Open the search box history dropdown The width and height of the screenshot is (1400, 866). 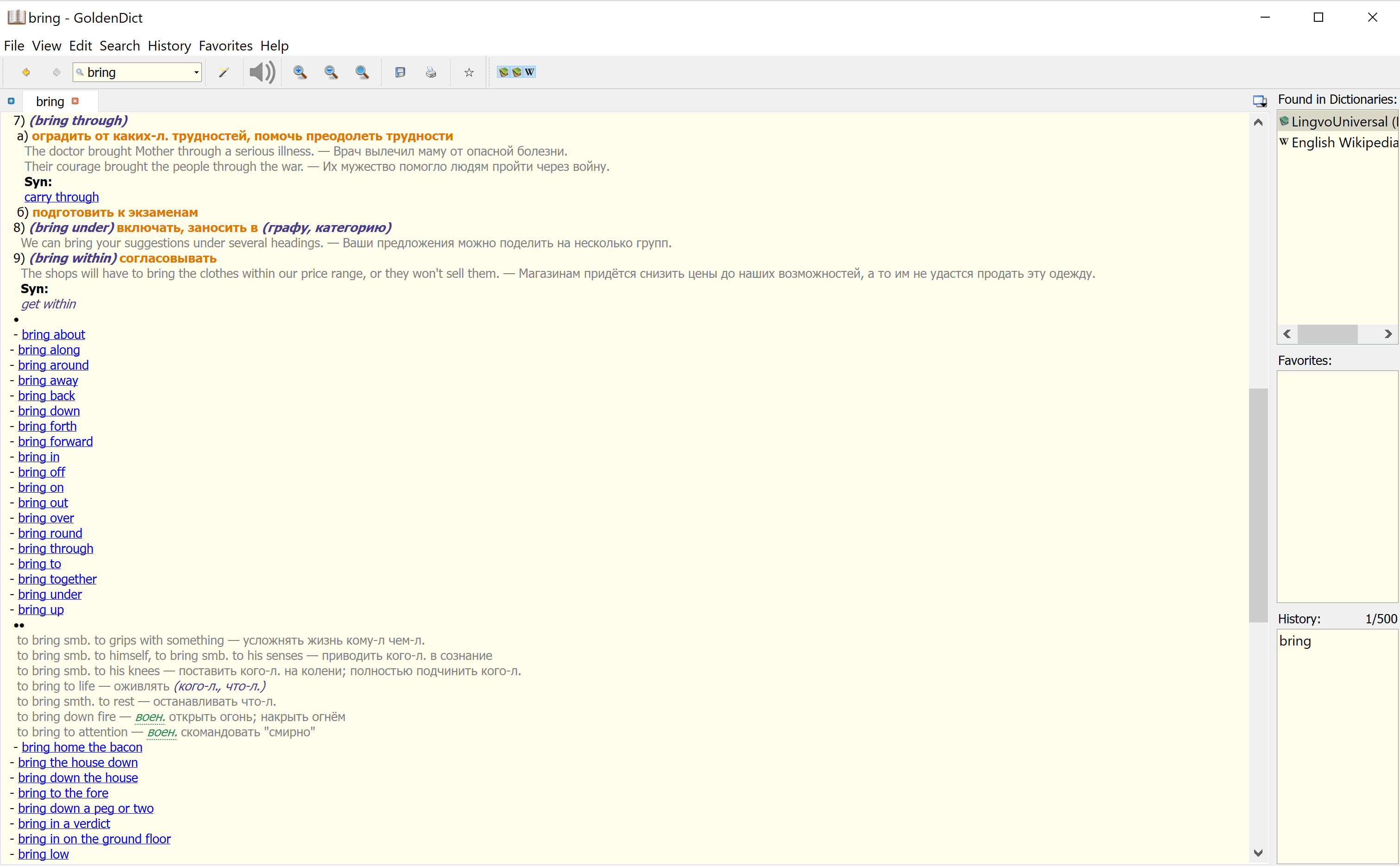pos(196,72)
